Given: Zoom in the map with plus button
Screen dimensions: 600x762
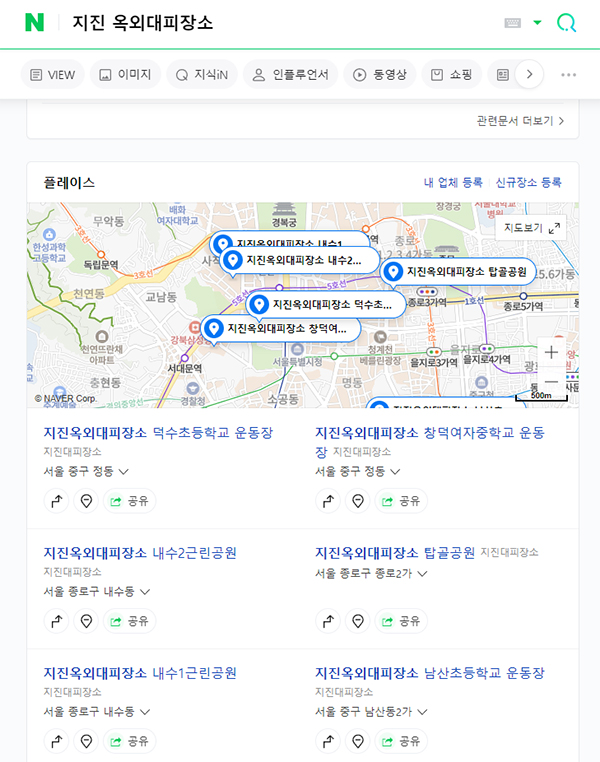Looking at the screenshot, I should point(551,352).
